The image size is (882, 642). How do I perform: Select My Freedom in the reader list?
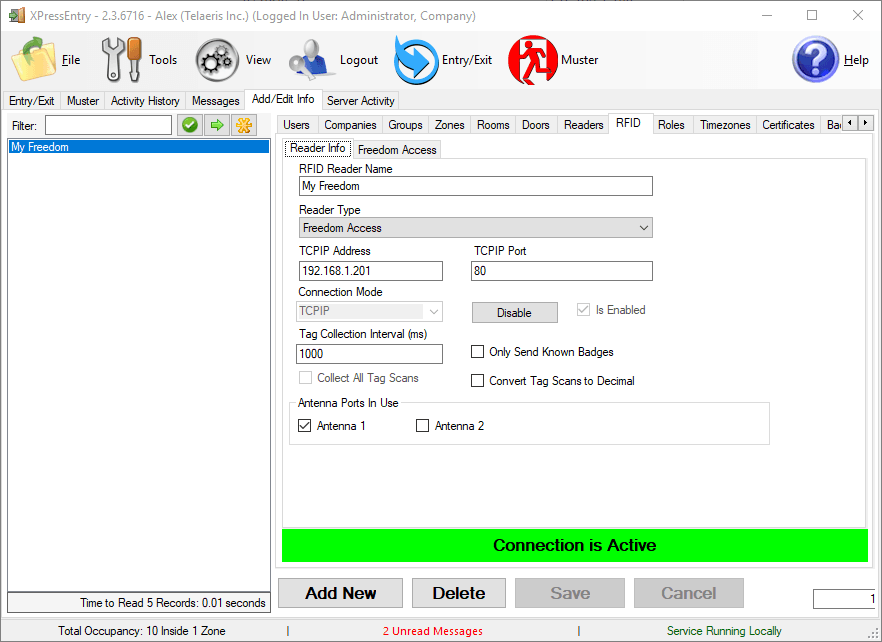(40, 146)
